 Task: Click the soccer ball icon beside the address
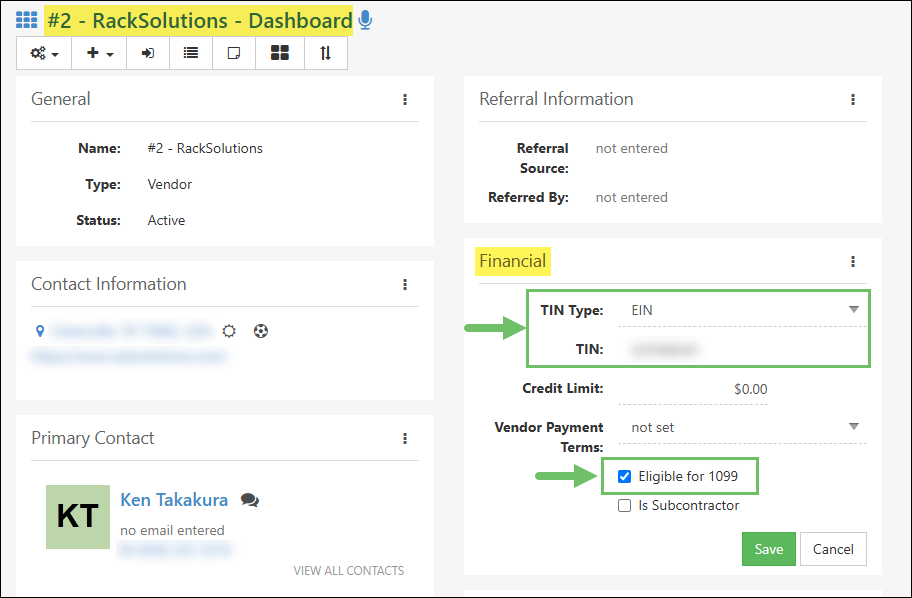(261, 331)
